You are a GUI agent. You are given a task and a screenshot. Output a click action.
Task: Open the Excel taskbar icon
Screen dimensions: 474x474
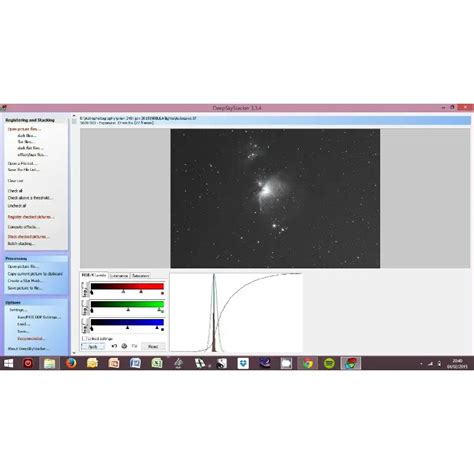click(157, 363)
